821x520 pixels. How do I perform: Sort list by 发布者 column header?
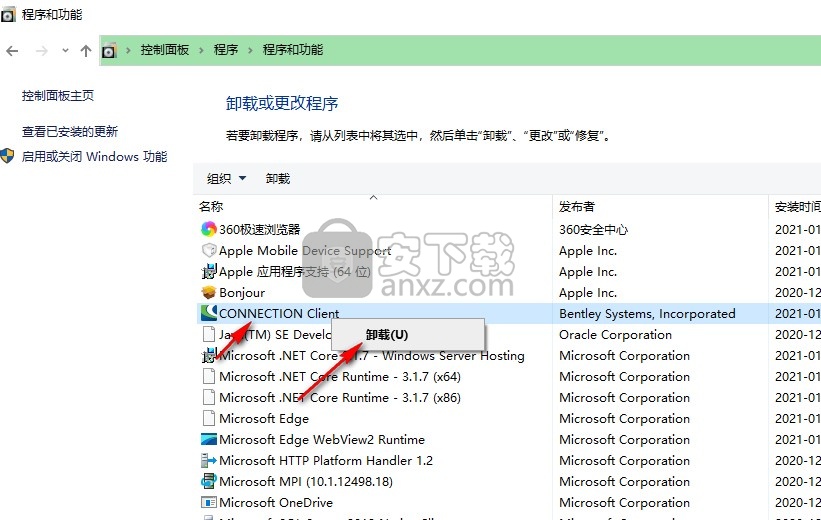click(577, 207)
